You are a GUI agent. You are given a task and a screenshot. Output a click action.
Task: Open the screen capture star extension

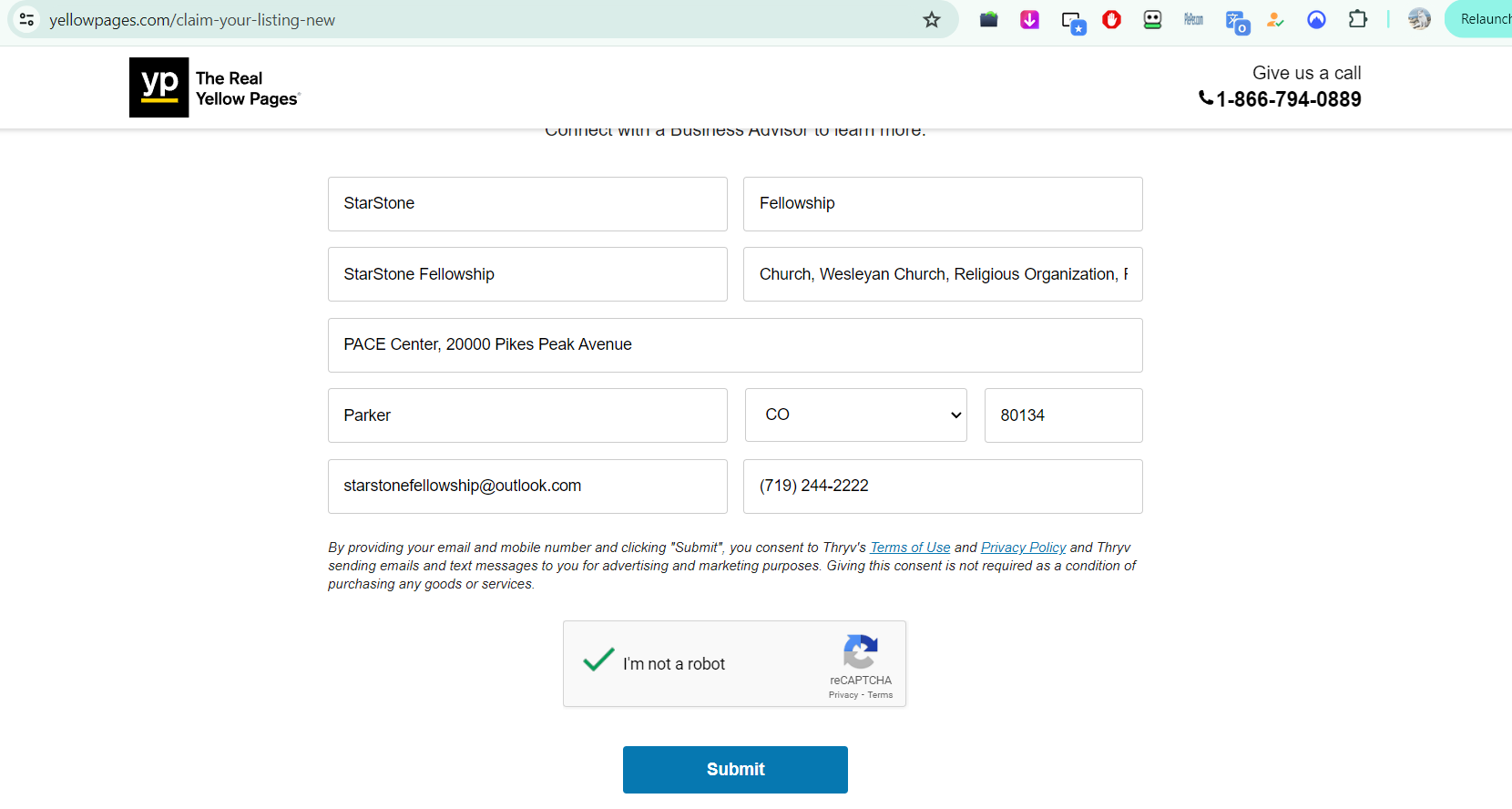point(1073,21)
